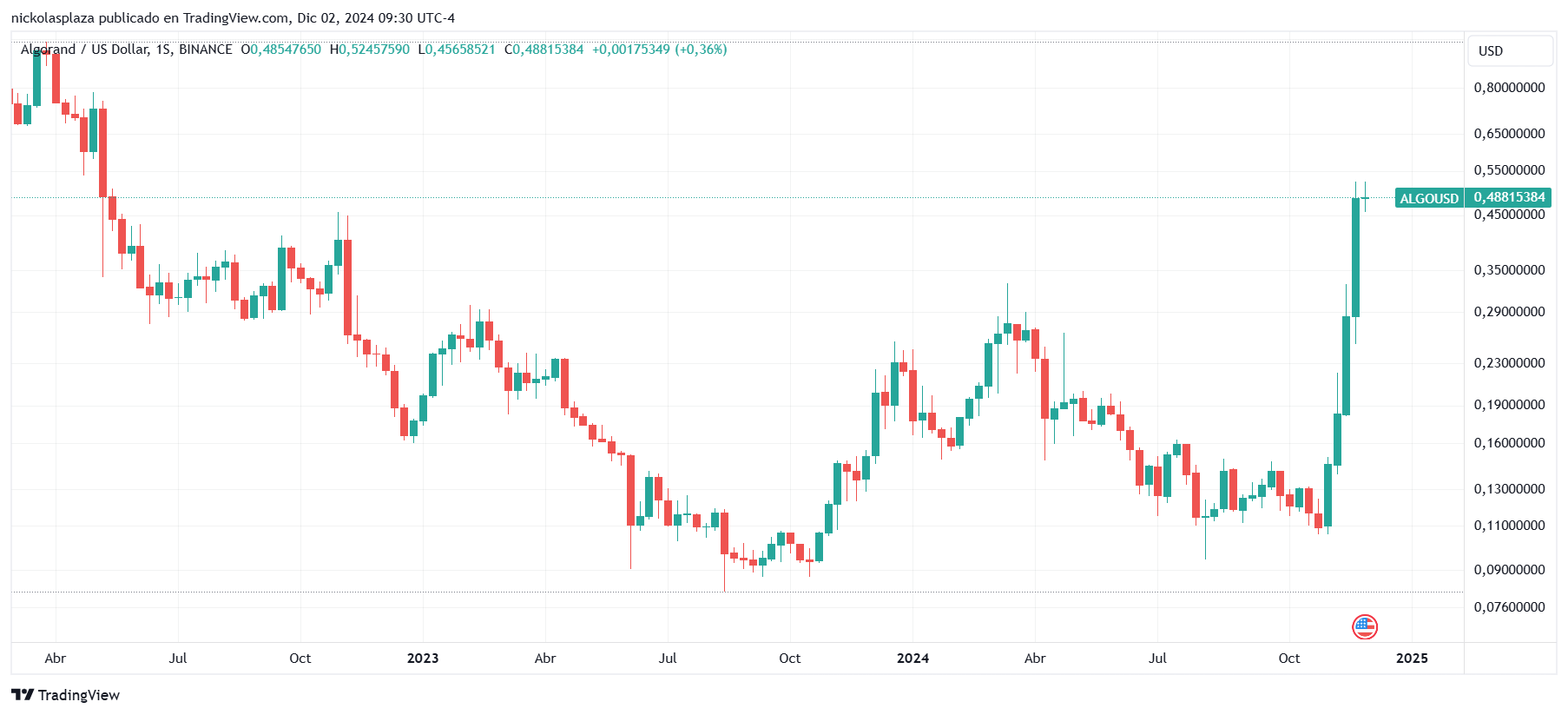Click the Algorand / US Dollar symbol title
1568x715 pixels.
point(127,50)
